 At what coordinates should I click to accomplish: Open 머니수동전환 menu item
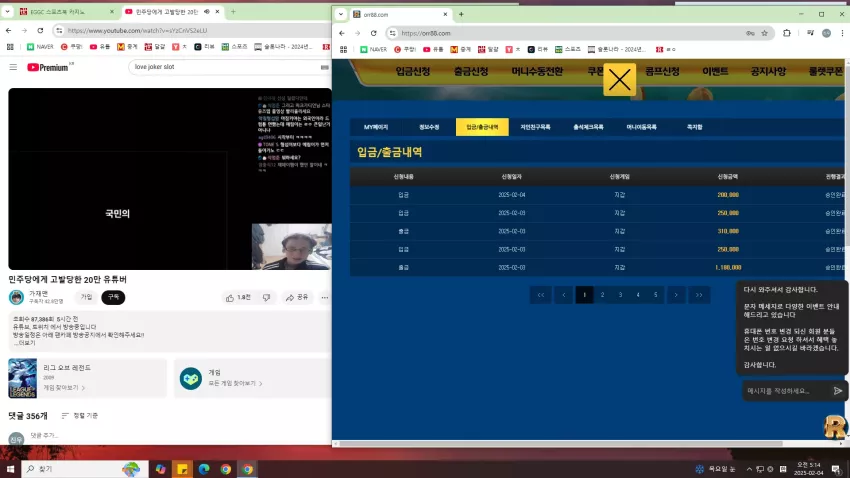click(x=537, y=72)
